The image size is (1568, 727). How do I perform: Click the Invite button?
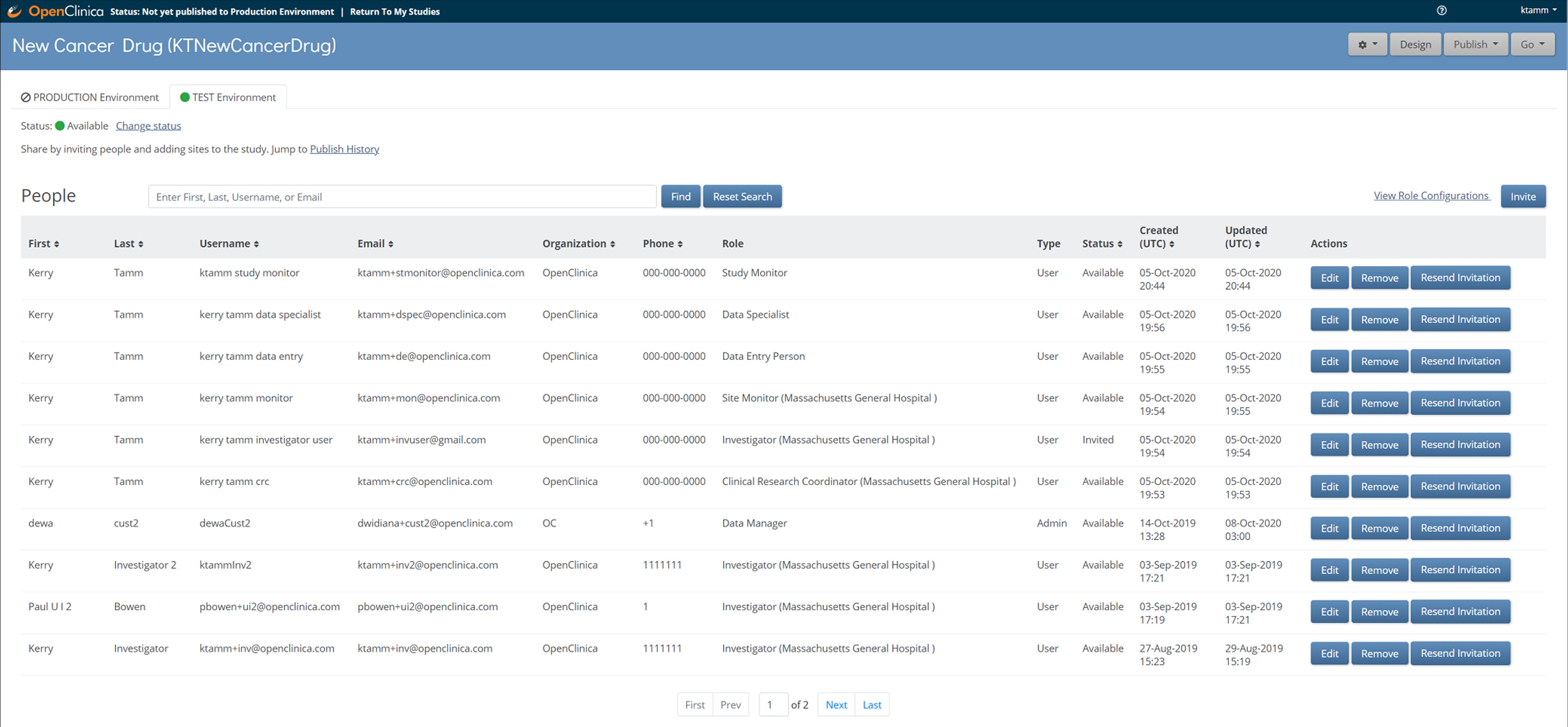pyautogui.click(x=1522, y=196)
